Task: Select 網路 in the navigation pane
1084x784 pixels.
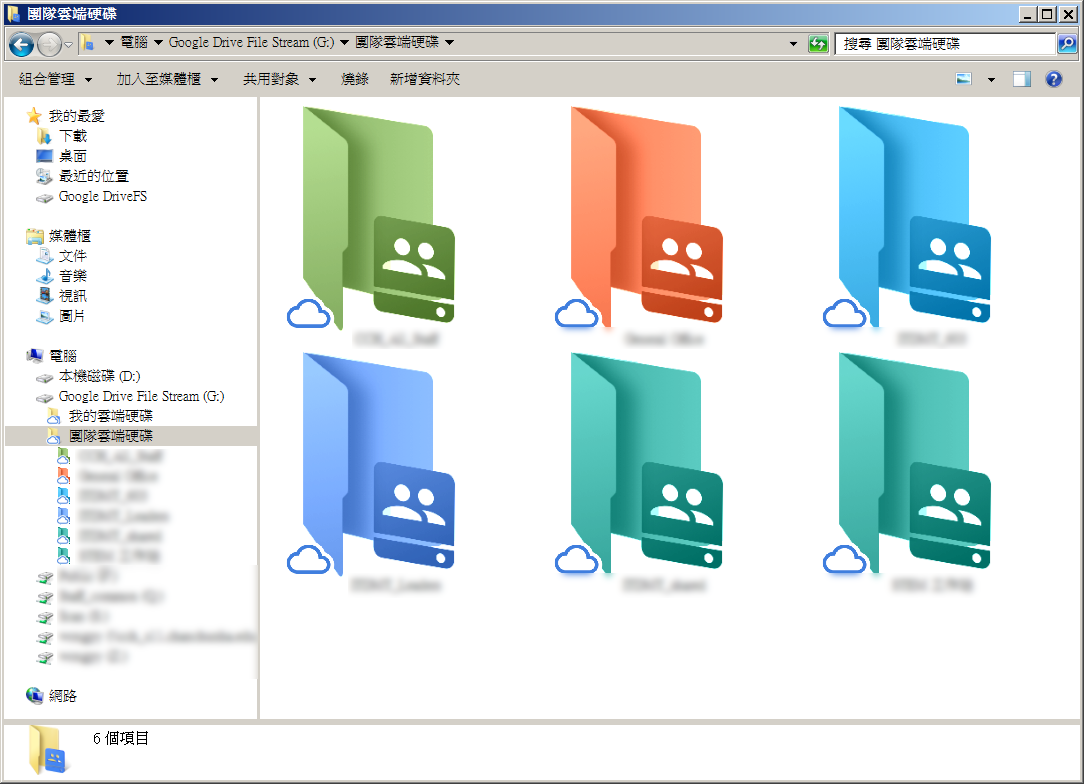Action: [x=63, y=696]
